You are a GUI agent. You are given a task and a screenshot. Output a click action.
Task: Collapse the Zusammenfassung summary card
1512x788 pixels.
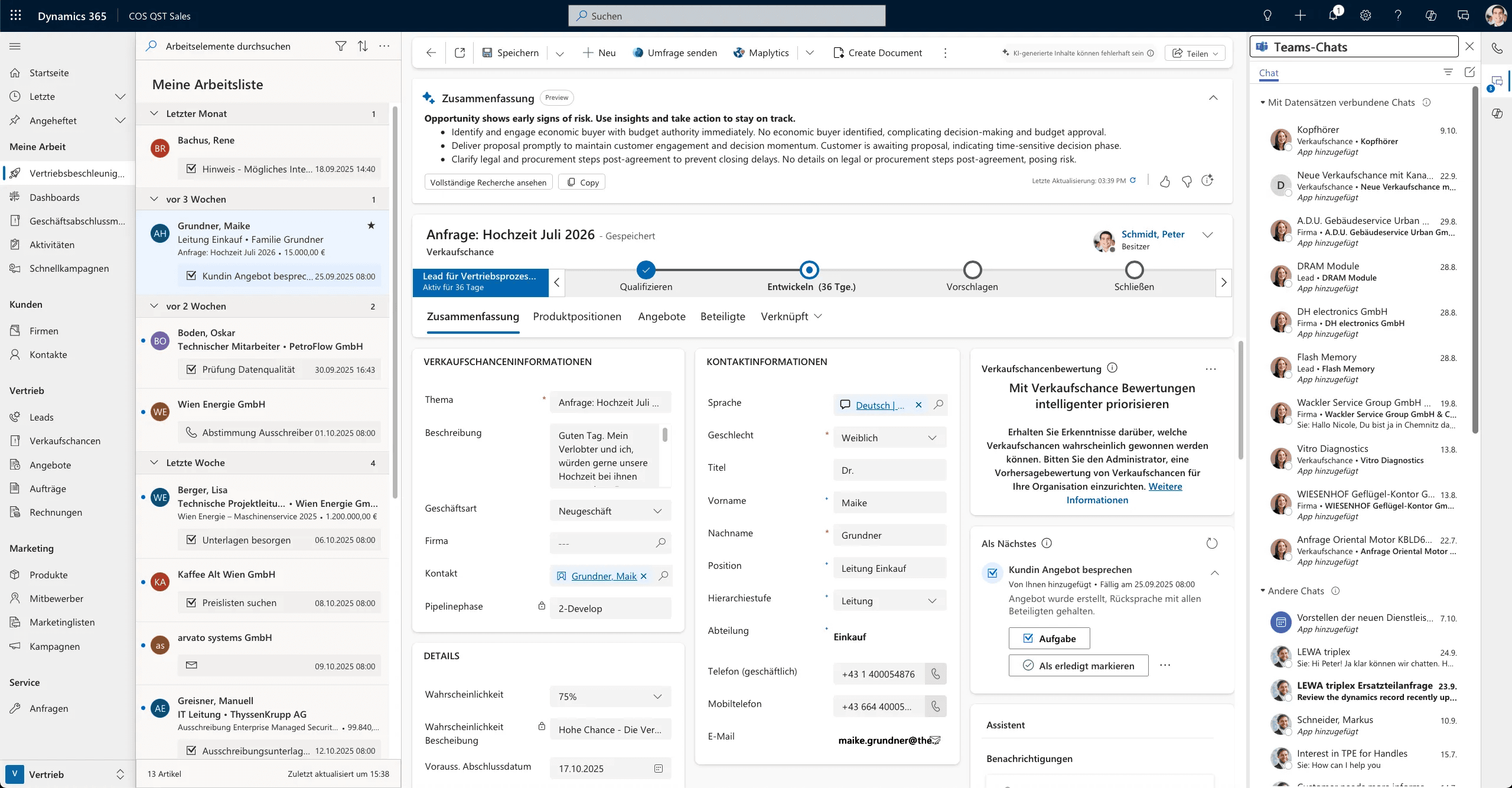(x=1213, y=97)
